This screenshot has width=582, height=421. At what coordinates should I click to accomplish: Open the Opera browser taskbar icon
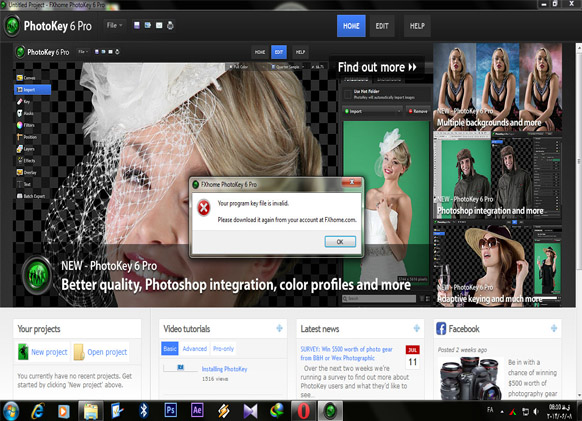pos(304,411)
